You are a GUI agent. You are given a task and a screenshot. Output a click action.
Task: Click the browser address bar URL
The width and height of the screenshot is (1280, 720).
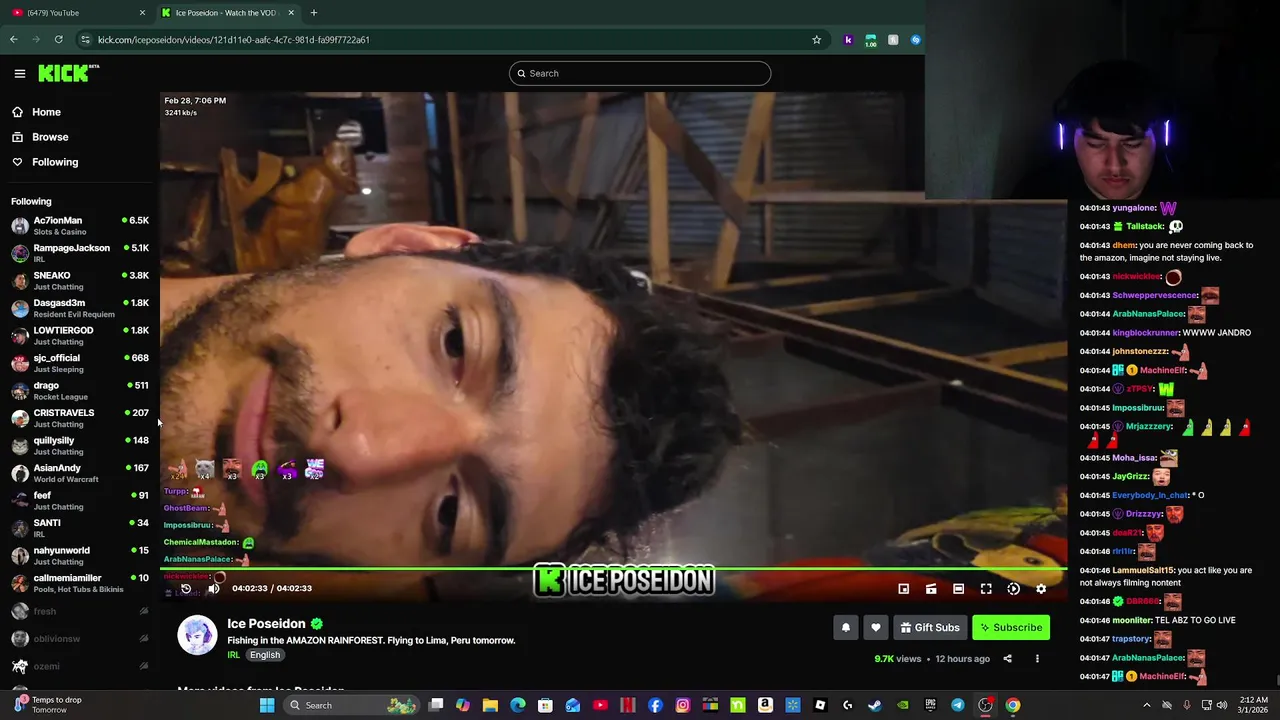tap(234, 40)
